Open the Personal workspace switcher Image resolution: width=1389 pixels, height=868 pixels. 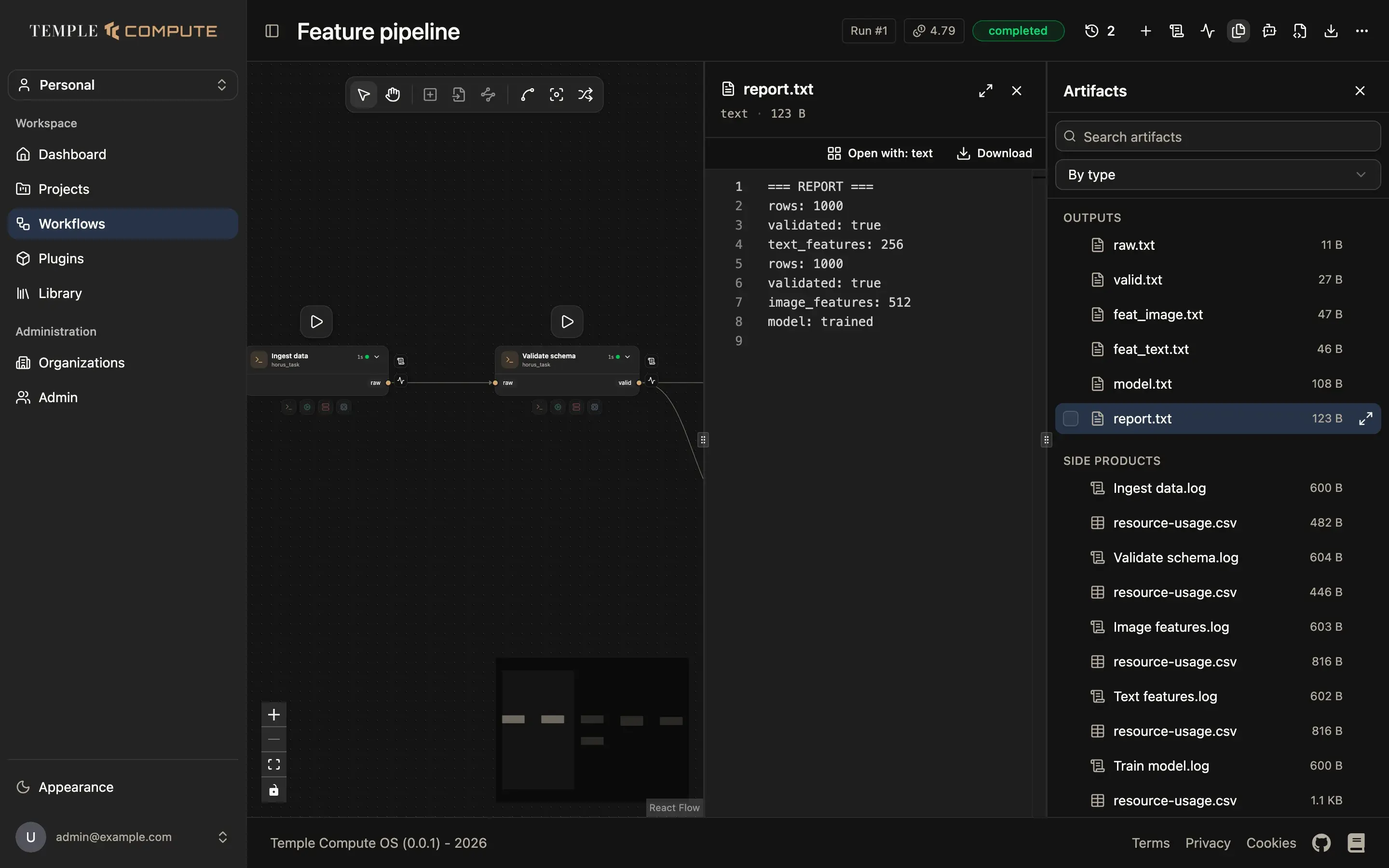coord(123,85)
